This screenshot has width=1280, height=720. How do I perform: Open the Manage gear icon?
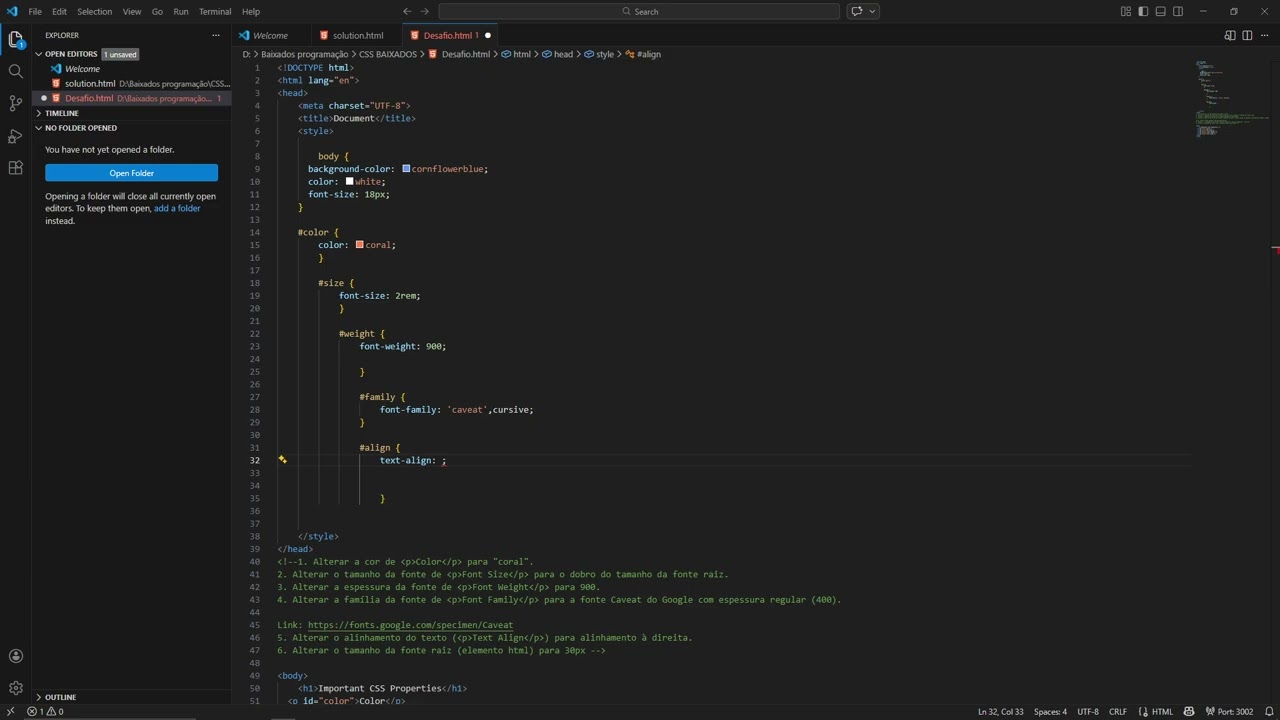pos(15,688)
